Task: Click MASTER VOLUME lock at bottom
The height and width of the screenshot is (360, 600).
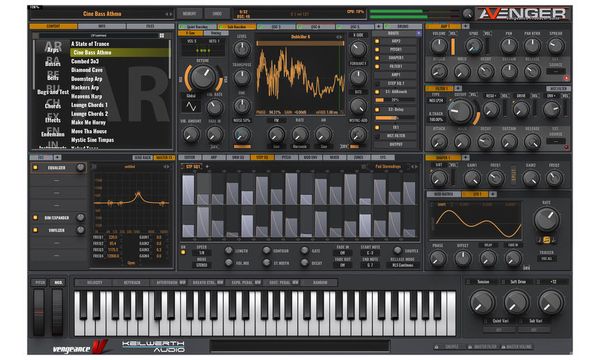Action: click(503, 347)
